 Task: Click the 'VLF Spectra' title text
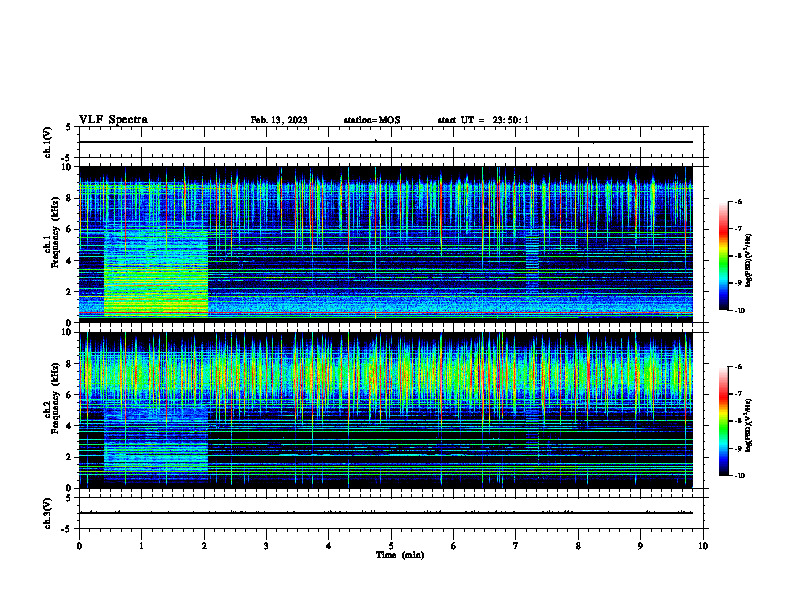[113, 120]
